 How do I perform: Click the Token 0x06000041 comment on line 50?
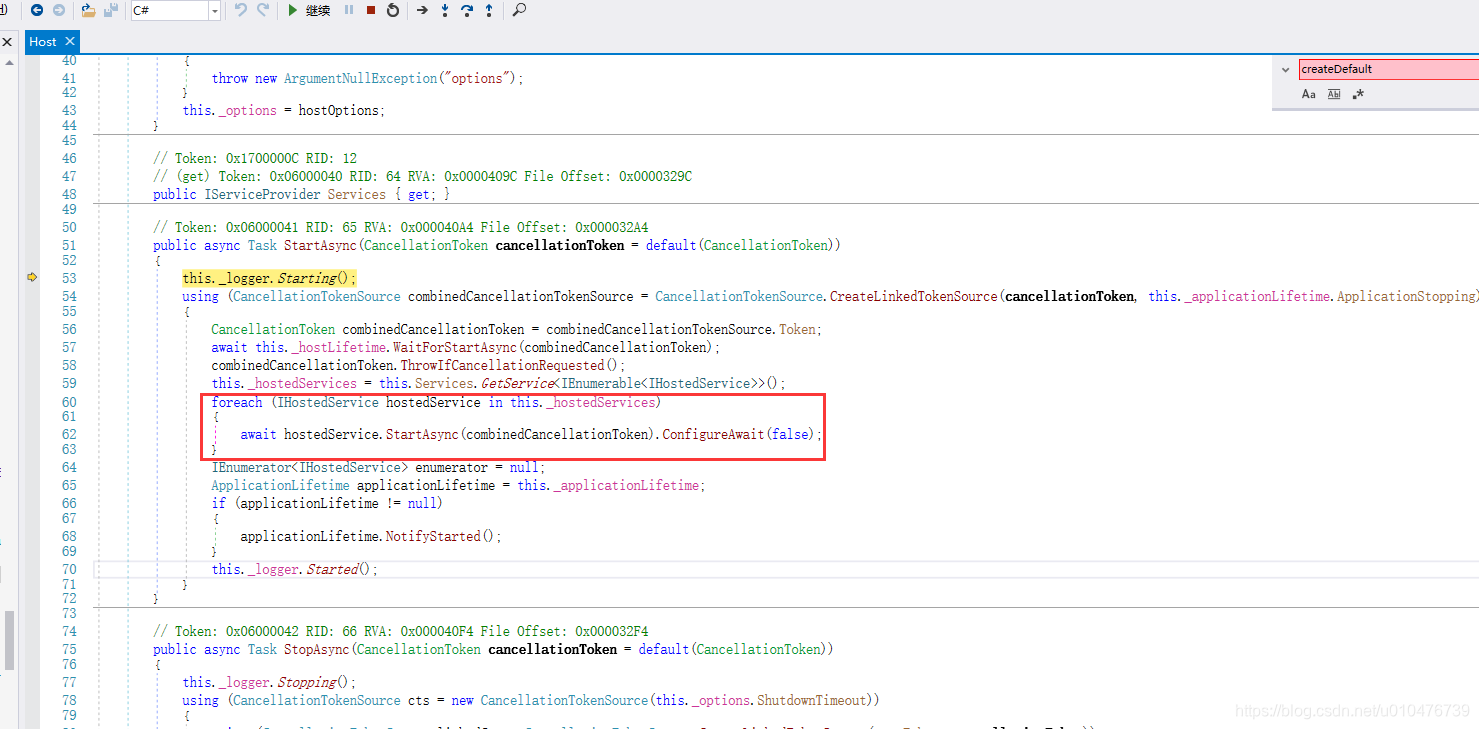click(x=400, y=227)
